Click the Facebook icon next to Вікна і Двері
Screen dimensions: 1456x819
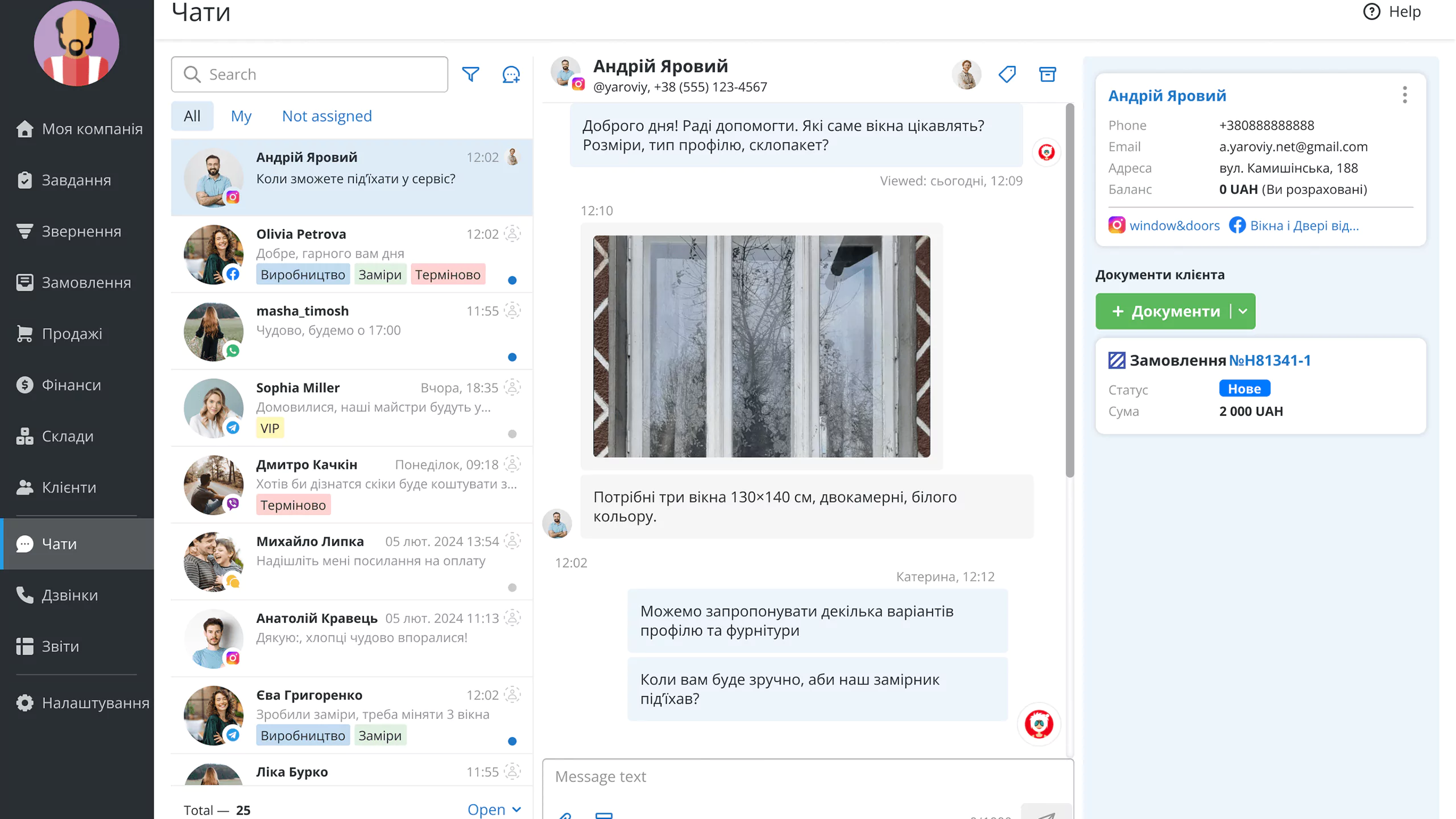pyautogui.click(x=1237, y=225)
